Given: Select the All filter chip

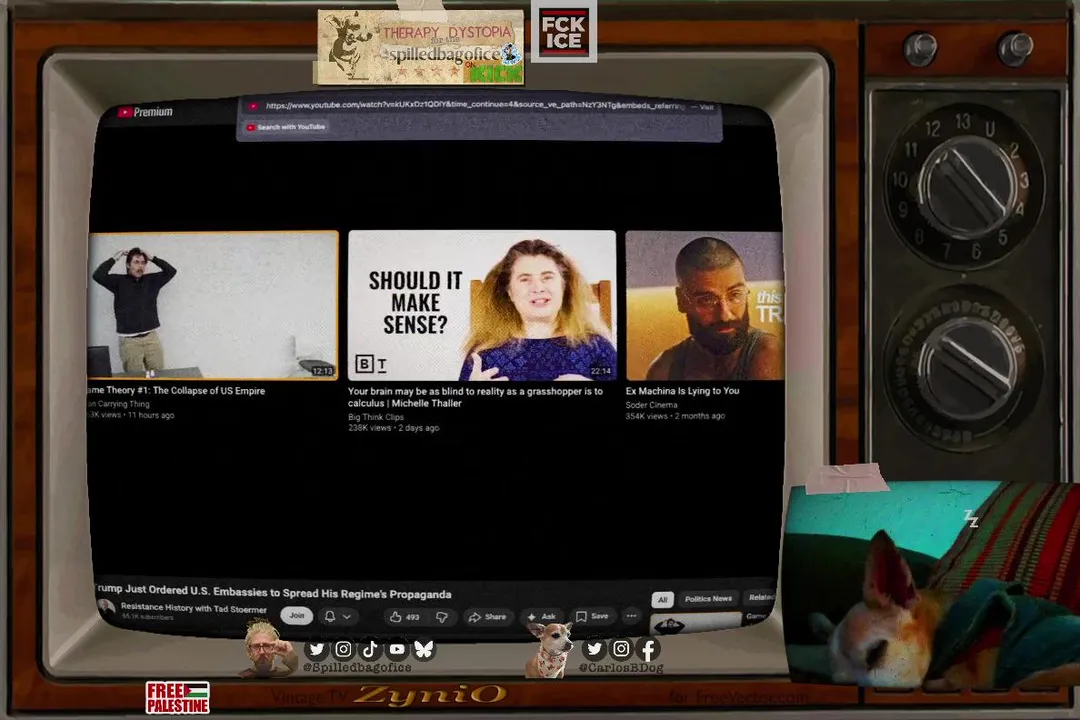Looking at the screenshot, I should coord(663,599).
